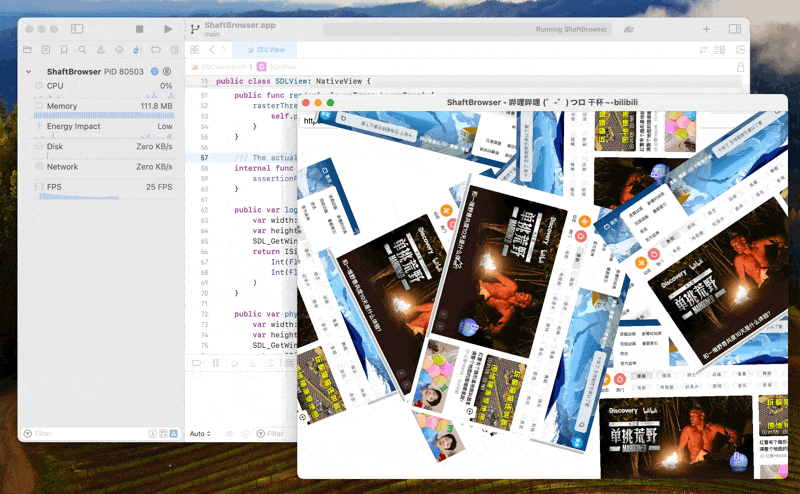Click the SDLView.swift breadcrumb in jump bar
Screen dimensions: 800x494
point(224,67)
